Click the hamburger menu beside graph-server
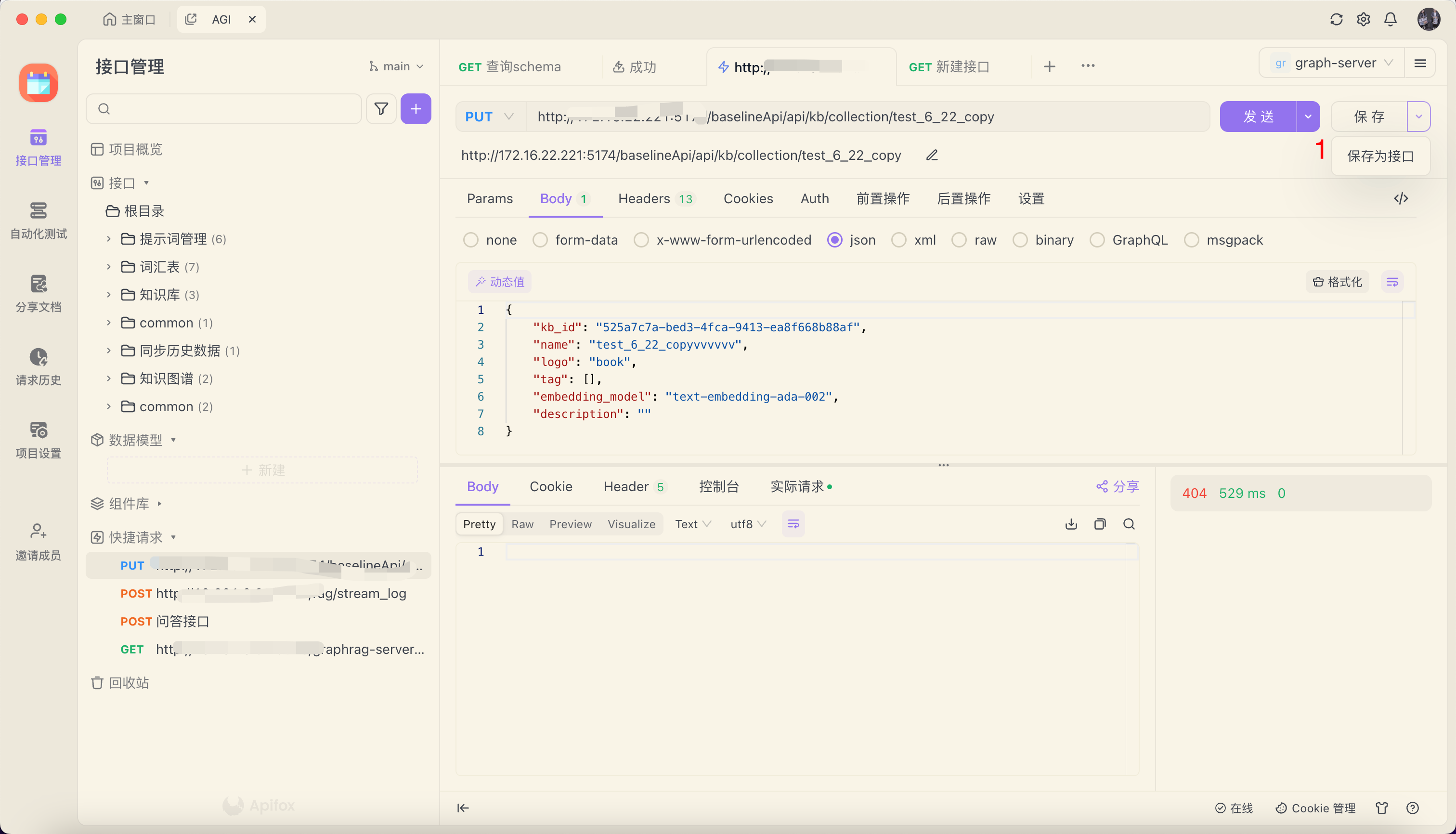Image resolution: width=1456 pixels, height=834 pixels. click(1420, 63)
